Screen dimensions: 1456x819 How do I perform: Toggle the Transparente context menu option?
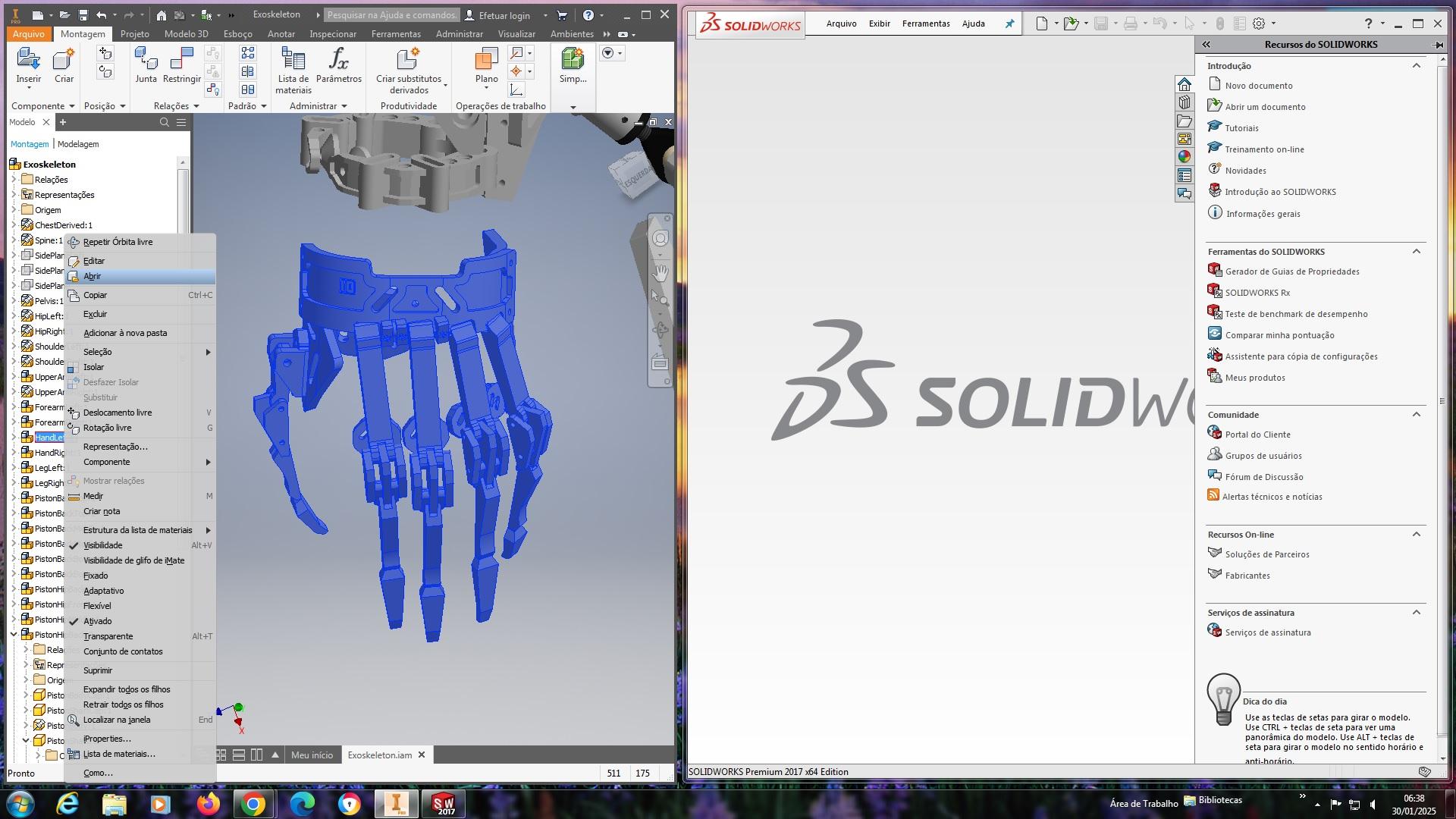[x=108, y=636]
